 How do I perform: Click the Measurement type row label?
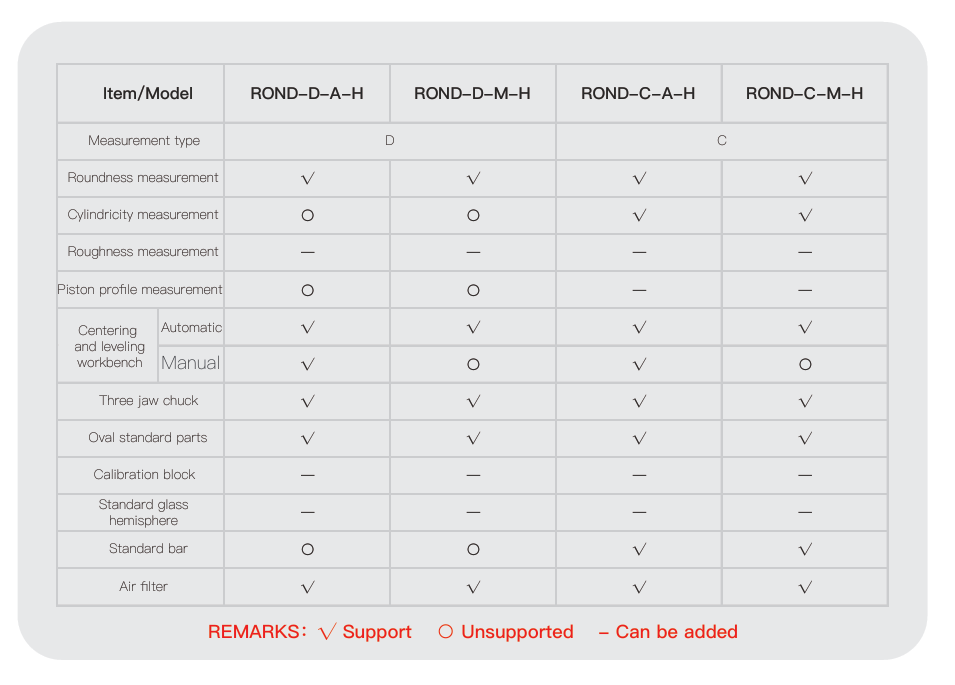[x=144, y=141]
